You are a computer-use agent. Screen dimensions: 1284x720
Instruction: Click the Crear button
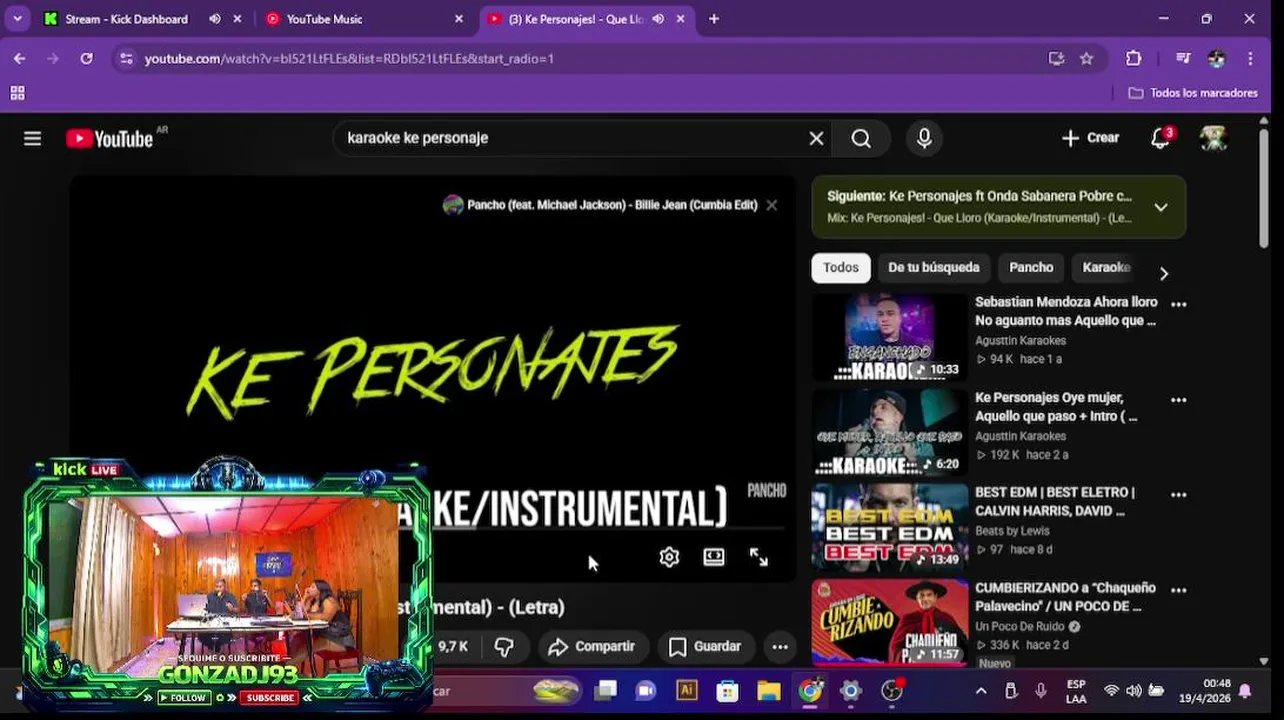tap(1091, 138)
